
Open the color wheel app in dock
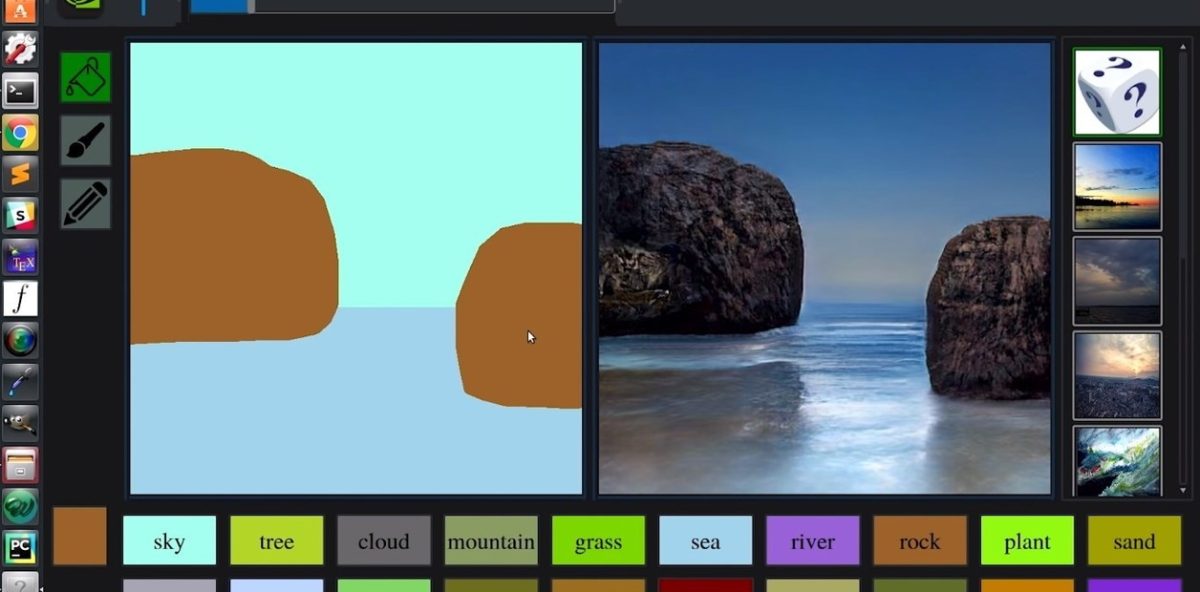(20, 340)
